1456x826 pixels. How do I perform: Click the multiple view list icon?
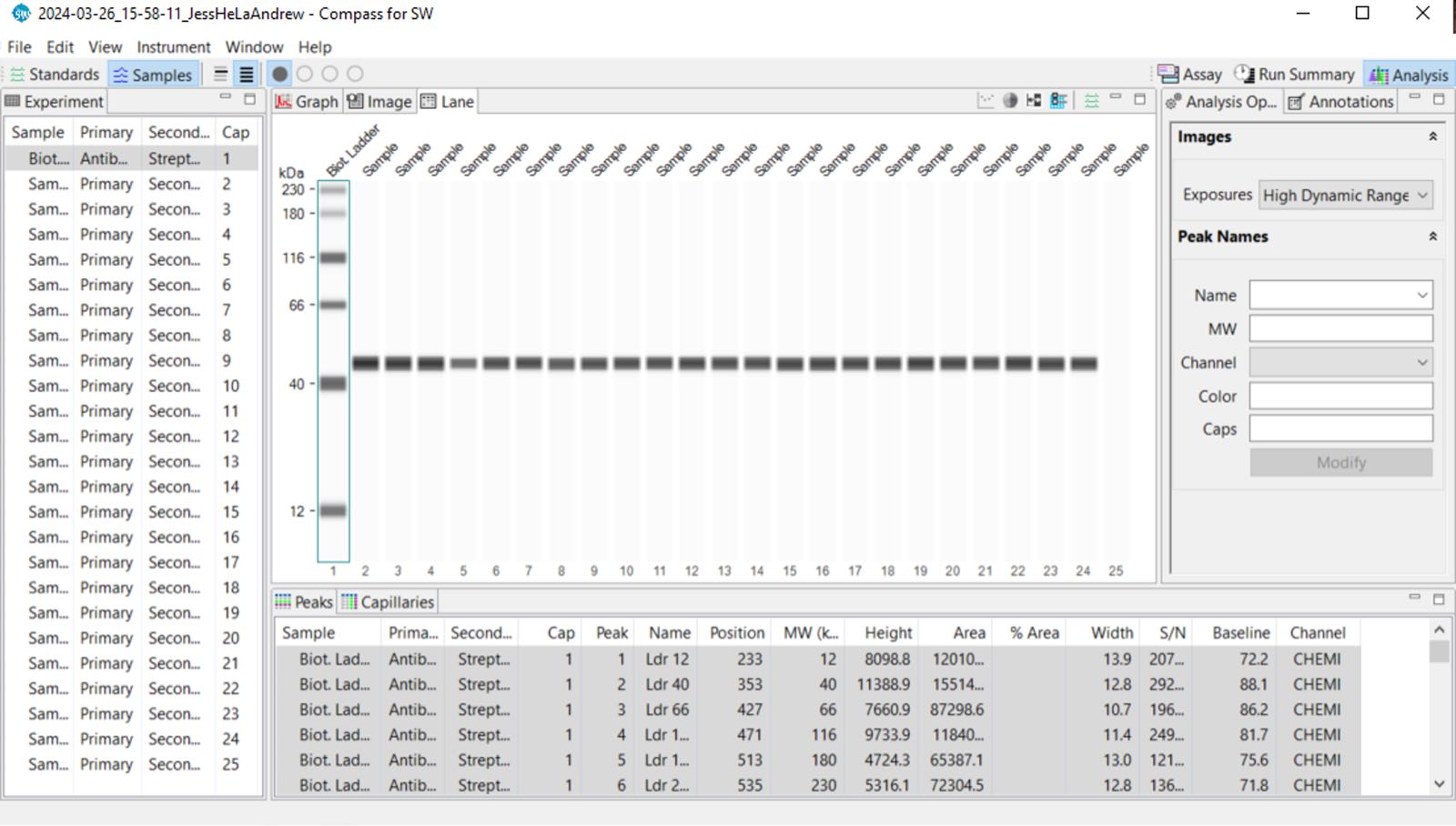tap(246, 75)
